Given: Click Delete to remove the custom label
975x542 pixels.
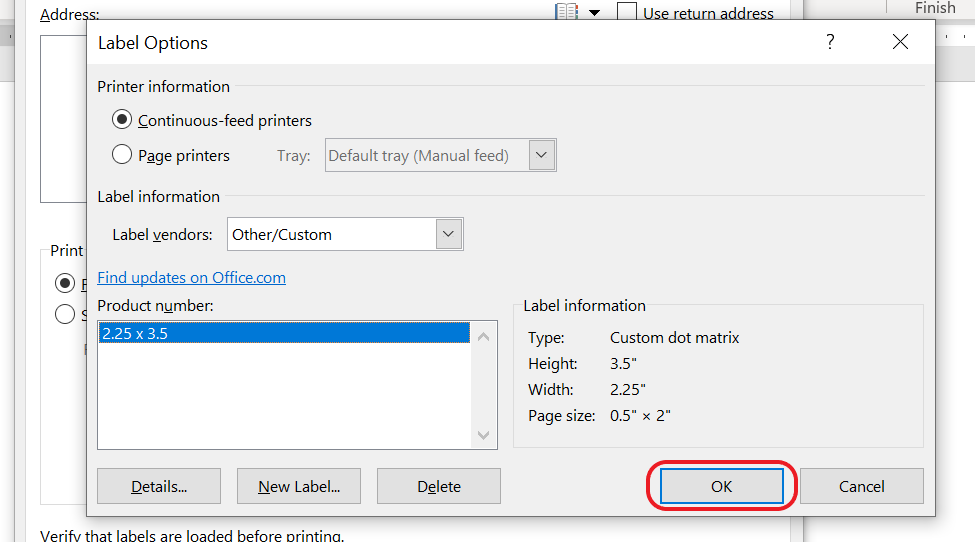Looking at the screenshot, I should coord(439,487).
